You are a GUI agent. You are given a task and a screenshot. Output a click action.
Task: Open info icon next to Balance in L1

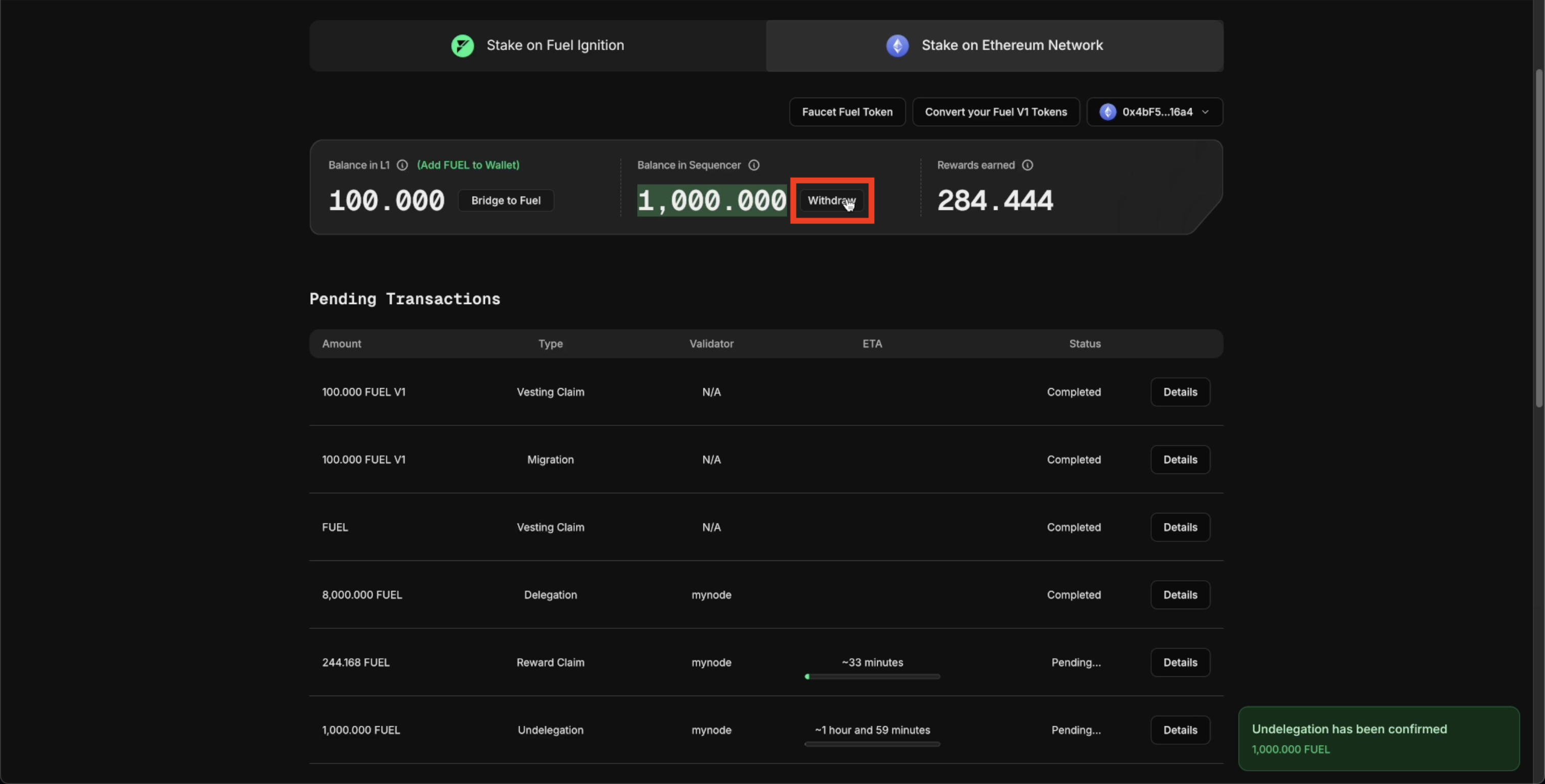point(403,165)
